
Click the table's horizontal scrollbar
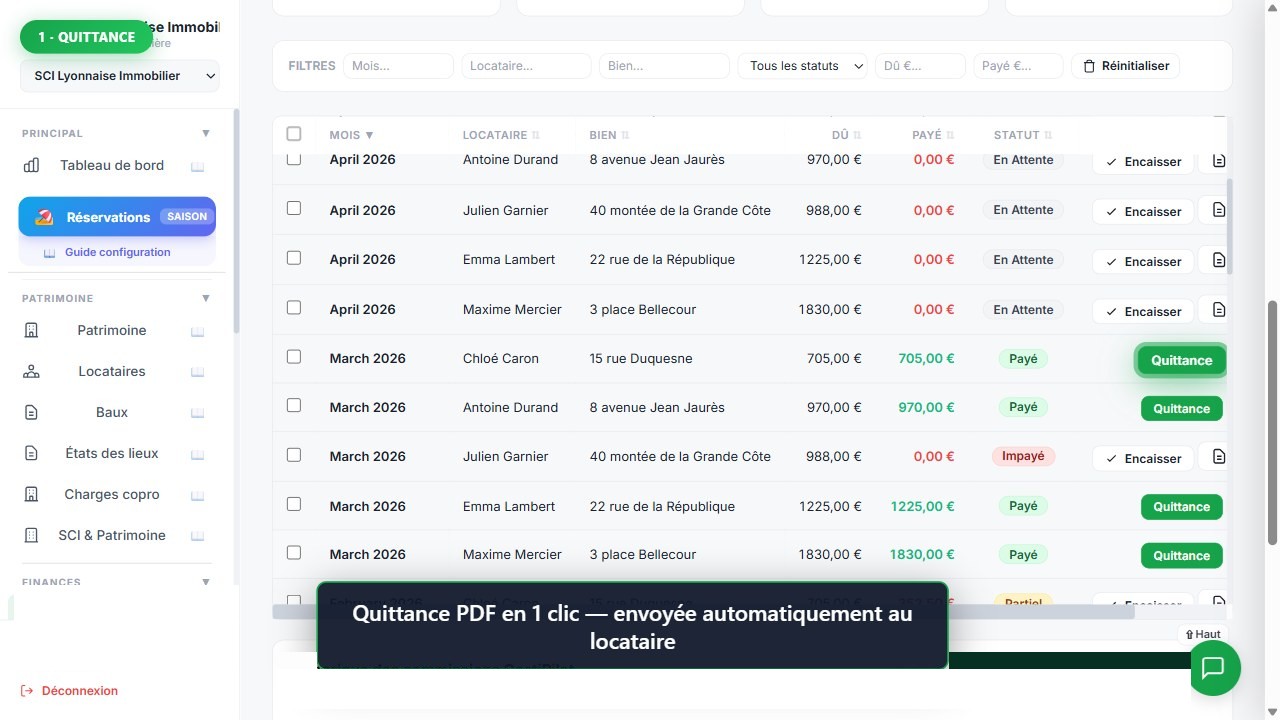tap(703, 612)
